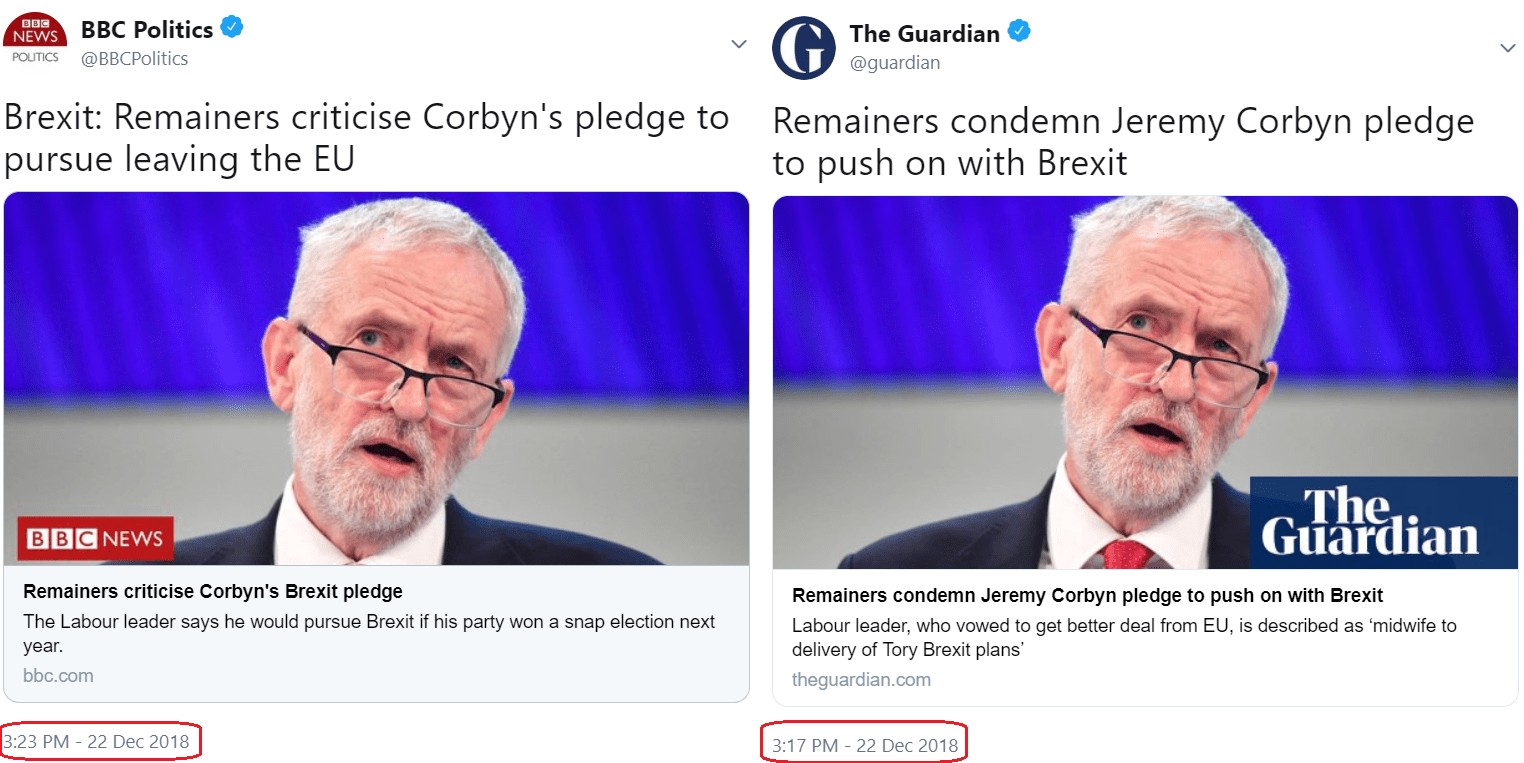Open The Guardian profile name
This screenshot has height=763, width=1524.
(x=924, y=34)
